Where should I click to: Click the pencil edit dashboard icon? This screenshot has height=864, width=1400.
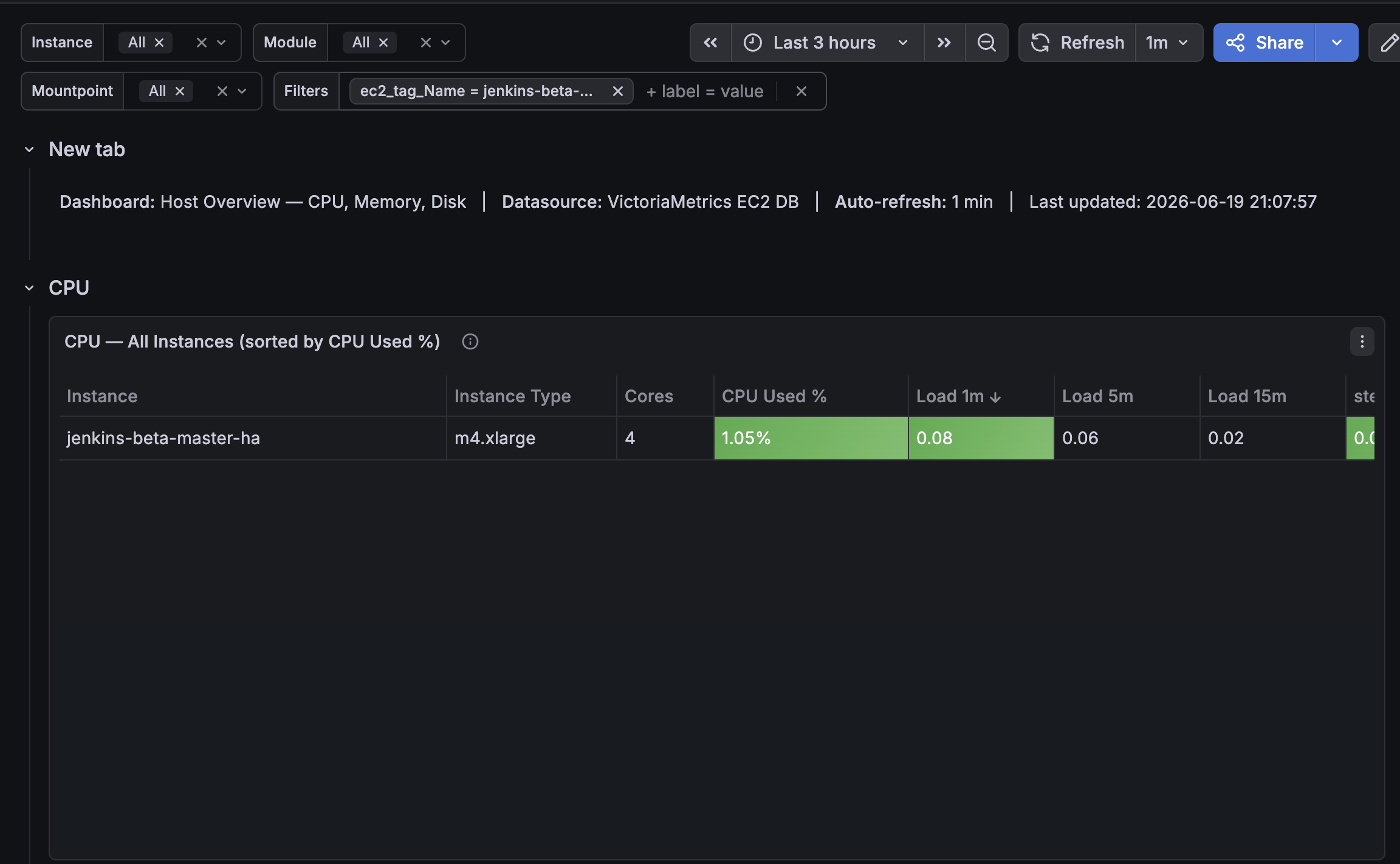pos(1388,43)
